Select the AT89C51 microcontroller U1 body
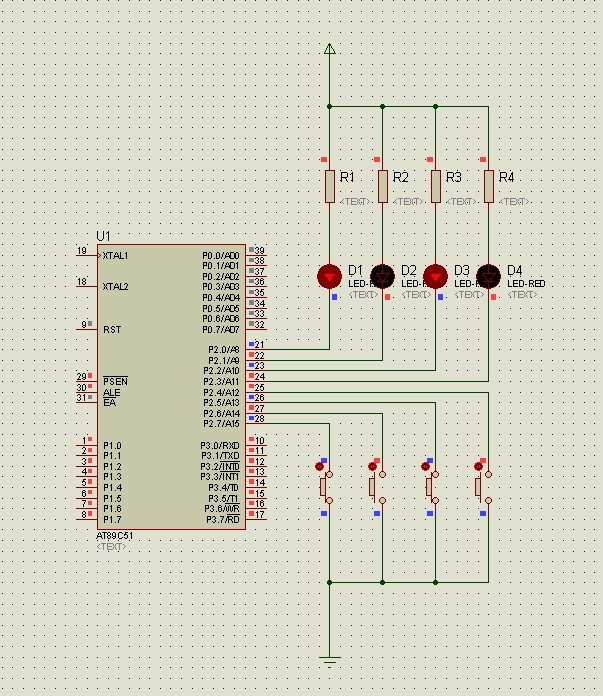The height and width of the screenshot is (696, 603). click(170, 385)
